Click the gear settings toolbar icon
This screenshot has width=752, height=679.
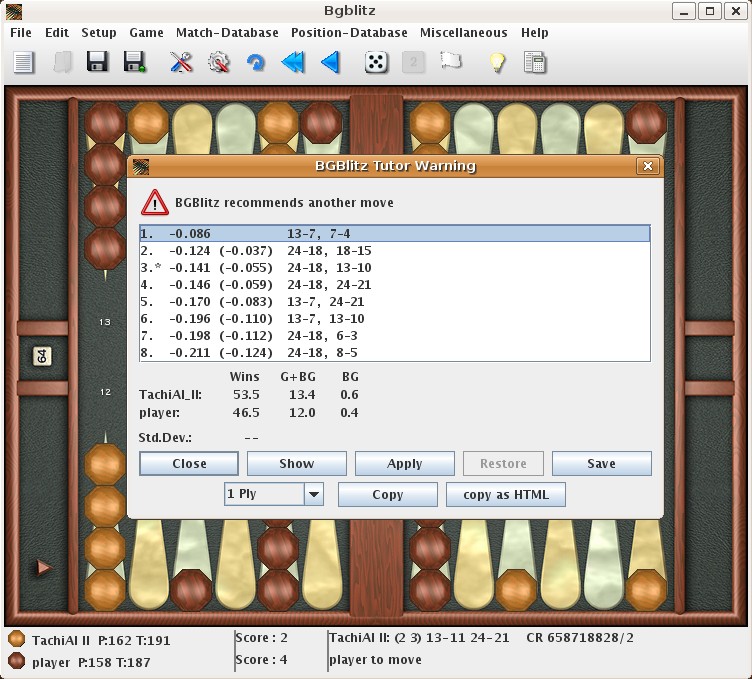point(219,62)
